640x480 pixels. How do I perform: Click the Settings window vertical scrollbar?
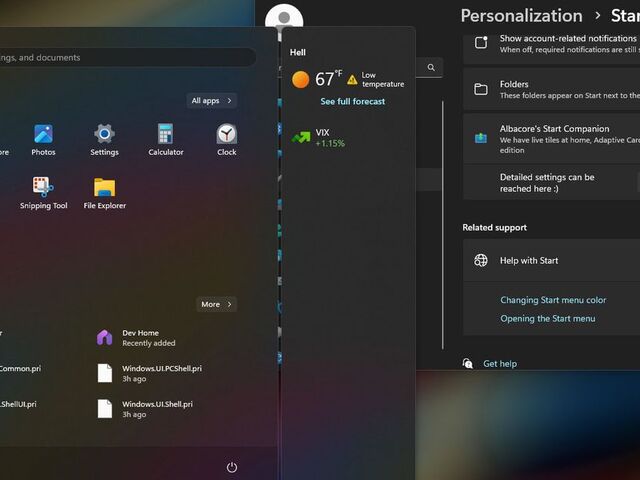tap(443, 224)
